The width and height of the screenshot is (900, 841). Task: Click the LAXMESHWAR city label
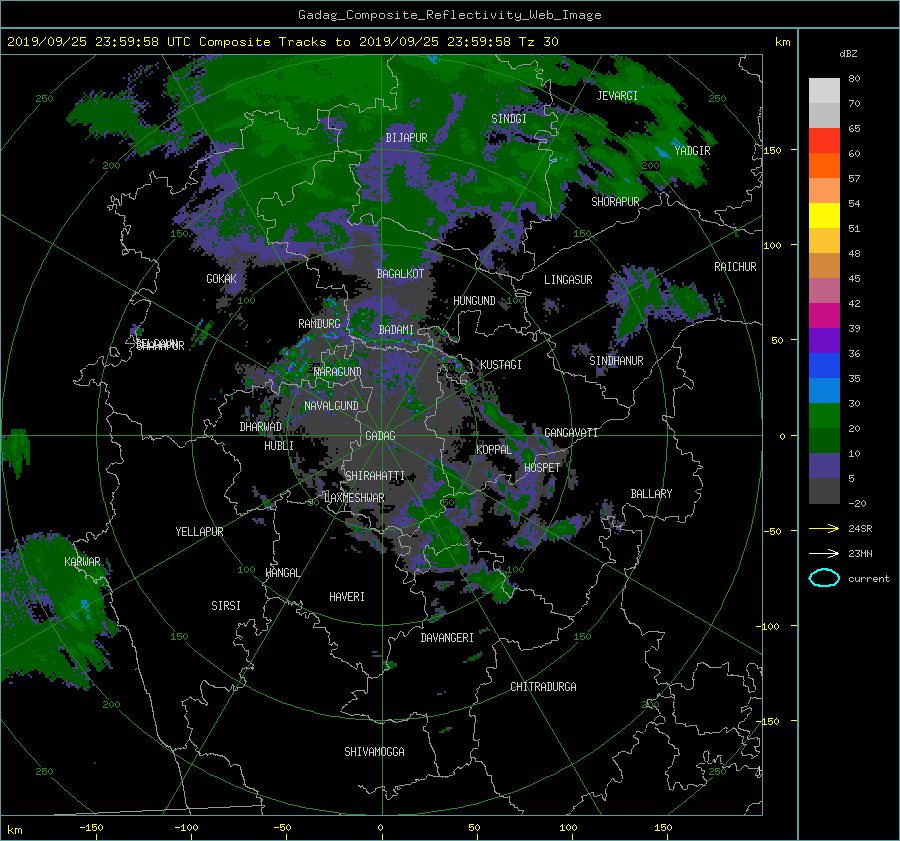(354, 498)
